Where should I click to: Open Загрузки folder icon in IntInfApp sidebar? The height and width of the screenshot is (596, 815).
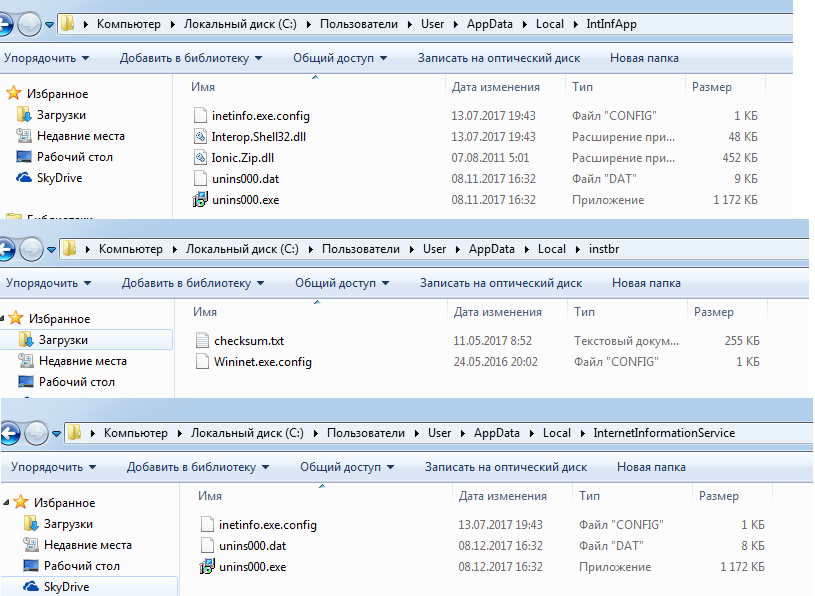click(x=24, y=114)
